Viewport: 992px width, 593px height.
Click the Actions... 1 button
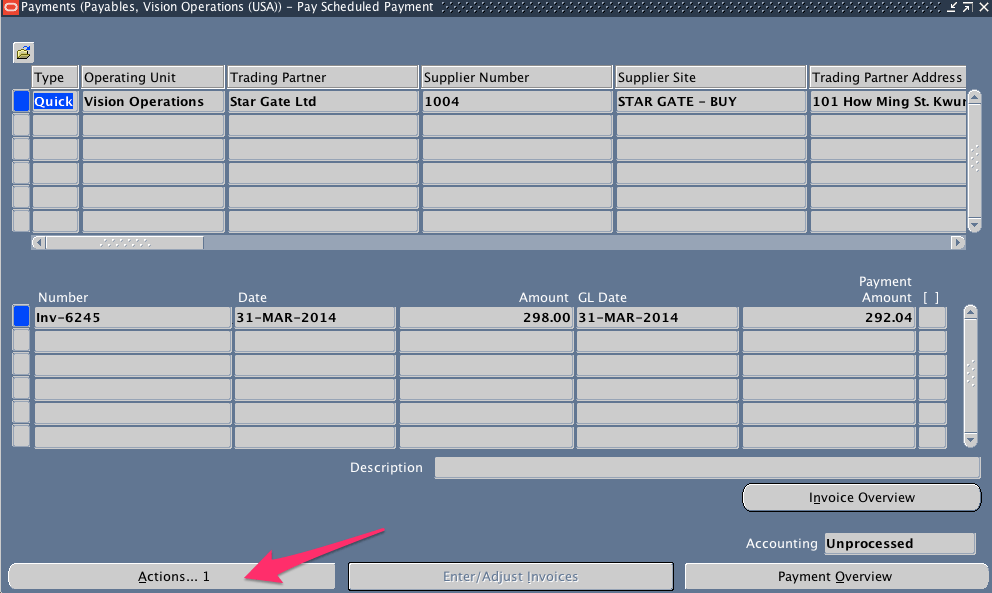(170, 575)
